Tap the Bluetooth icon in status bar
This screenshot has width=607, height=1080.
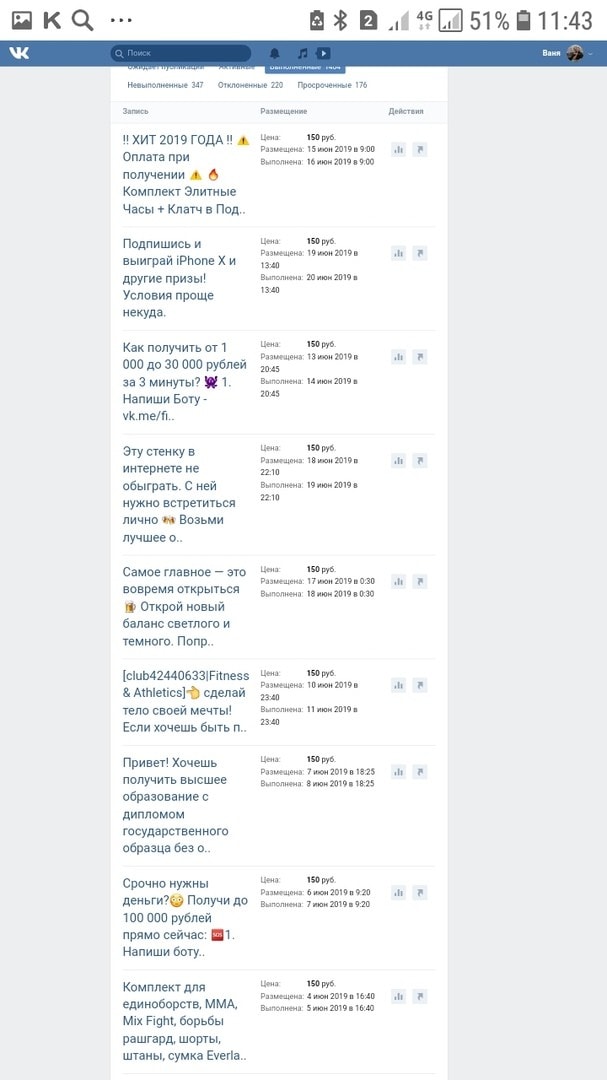[340, 20]
